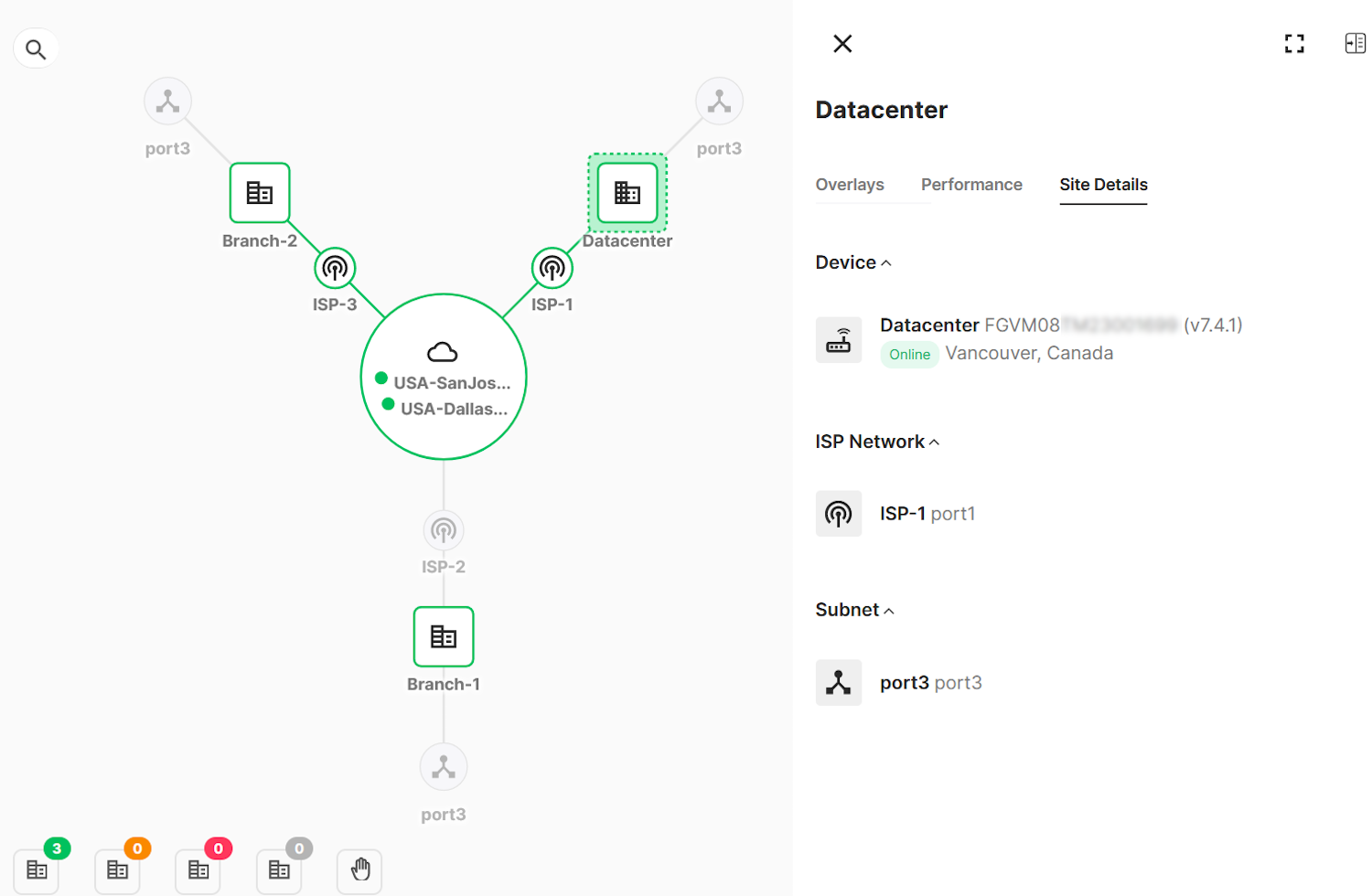This screenshot has width=1372, height=896.
Task: Click the ISP-2 network icon
Action: tap(443, 529)
